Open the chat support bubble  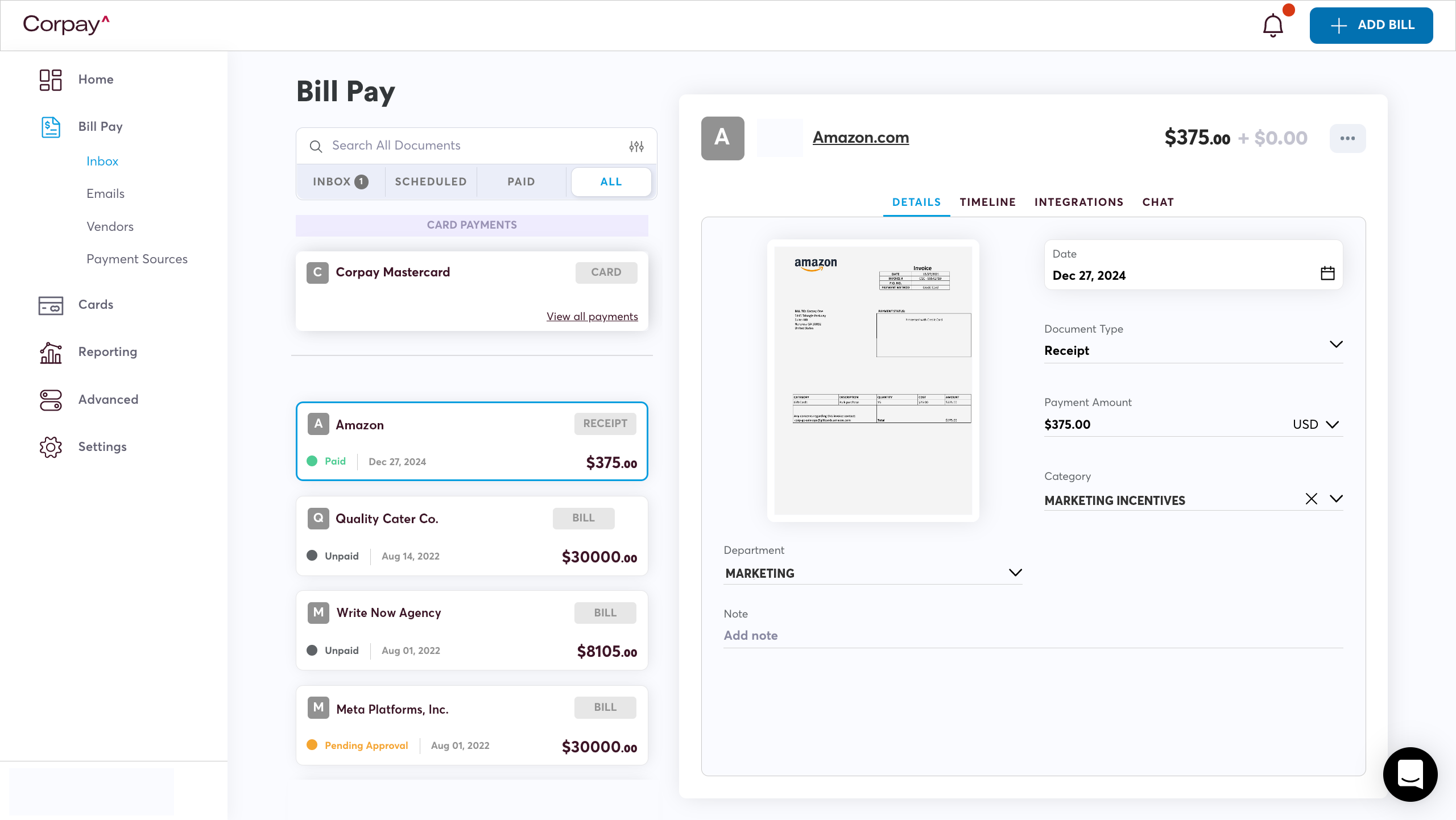[1410, 775]
